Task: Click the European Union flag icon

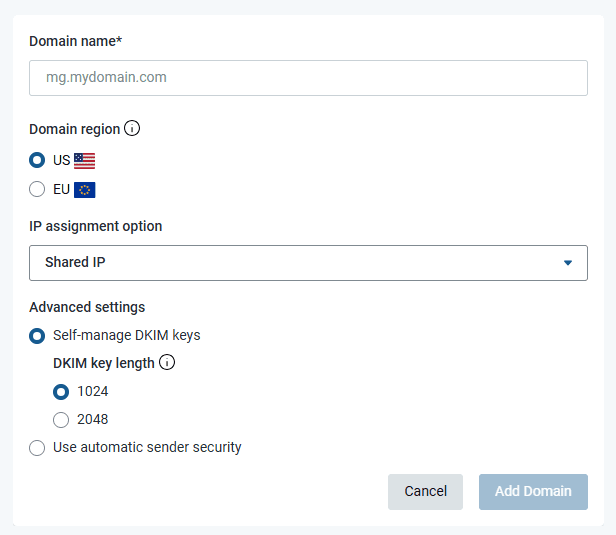Action: [x=85, y=189]
